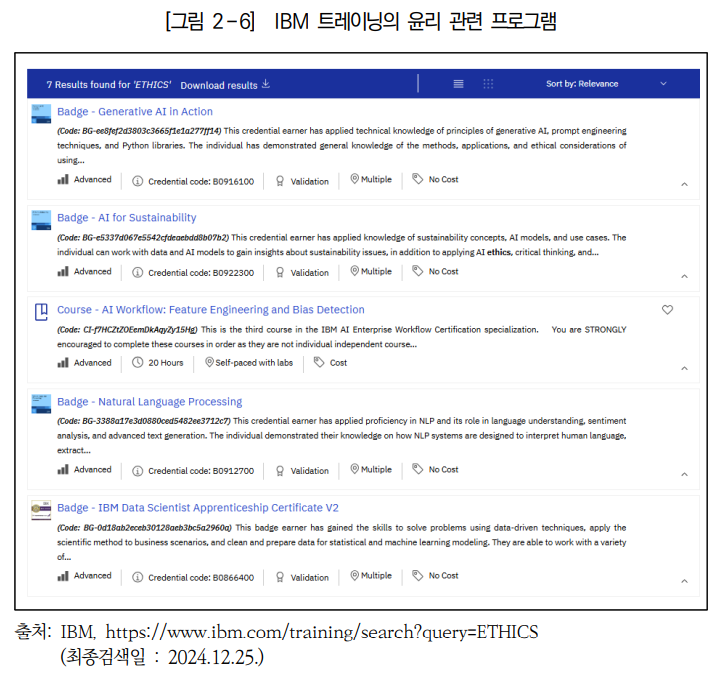The image size is (720, 673).
Task: Click 'Advanced' level in Data Scientist row
Action: tap(93, 576)
